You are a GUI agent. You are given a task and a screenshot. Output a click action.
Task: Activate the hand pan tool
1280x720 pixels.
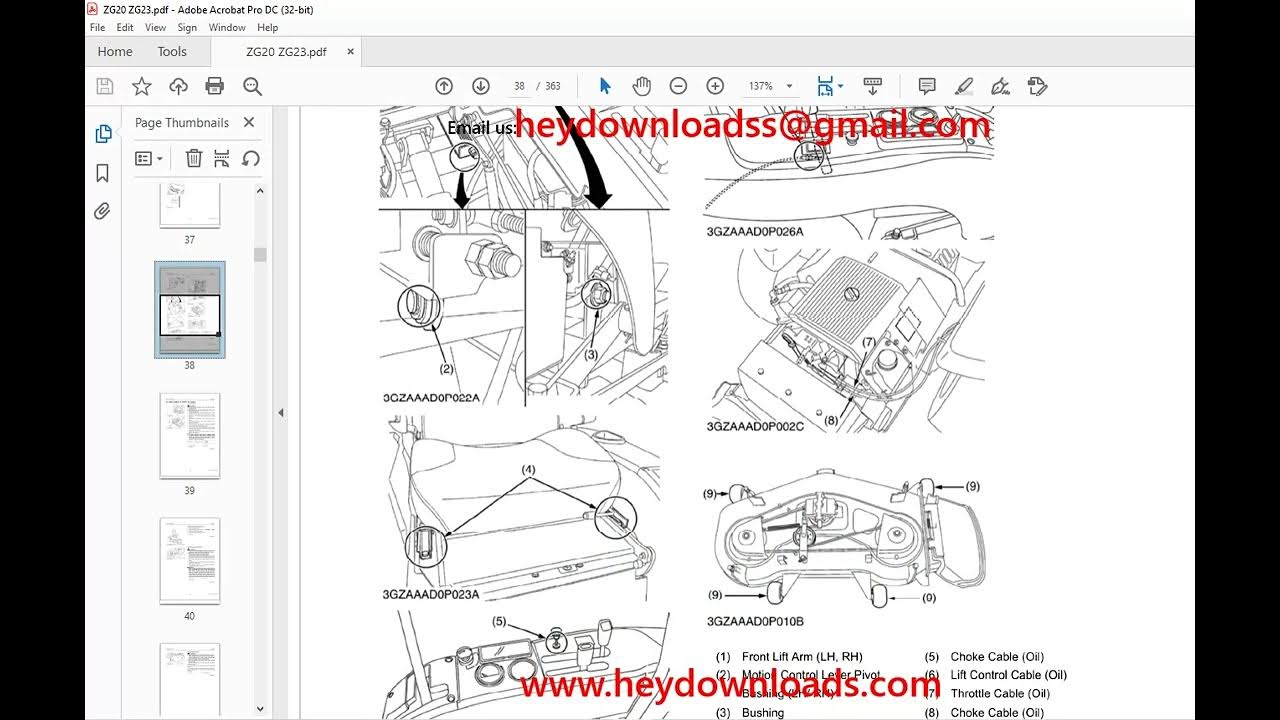point(641,87)
